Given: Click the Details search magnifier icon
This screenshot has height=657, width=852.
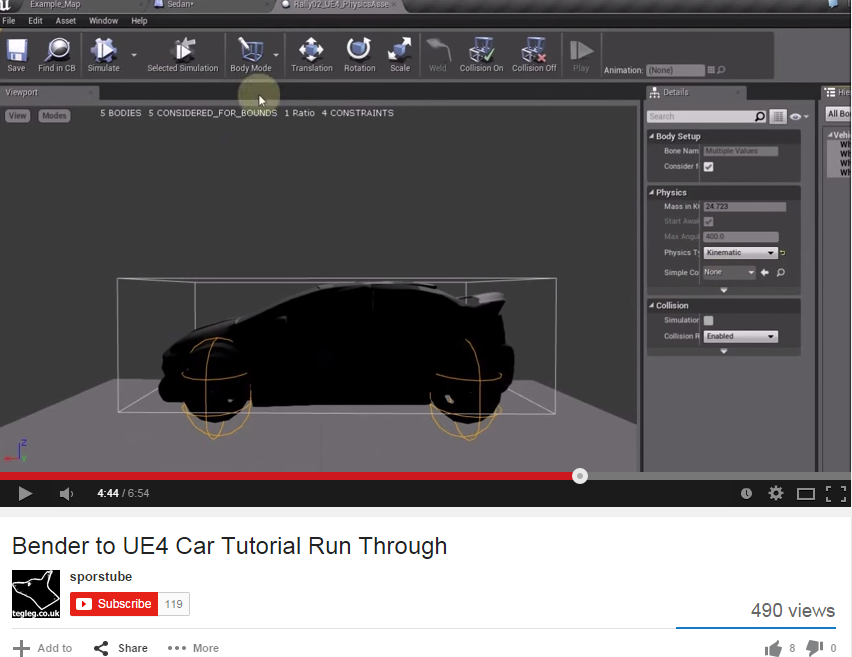Looking at the screenshot, I should [760, 116].
